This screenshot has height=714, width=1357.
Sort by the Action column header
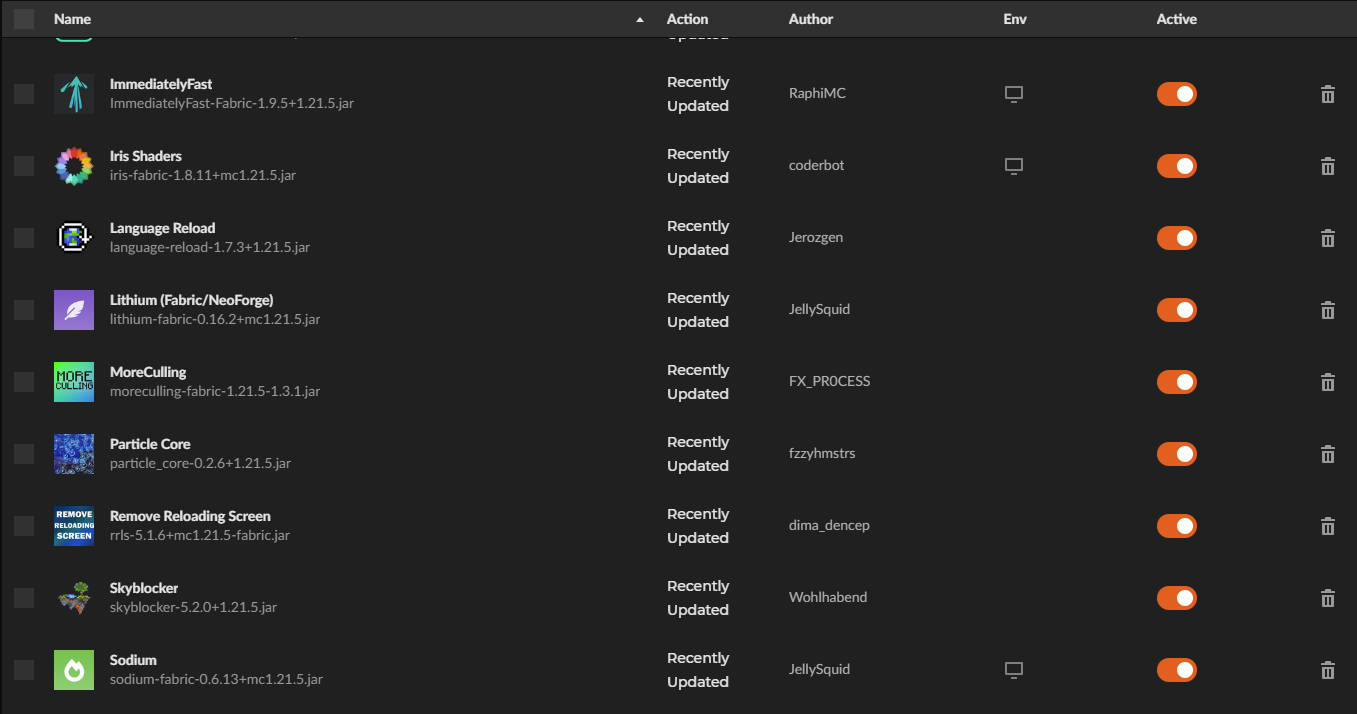[687, 19]
